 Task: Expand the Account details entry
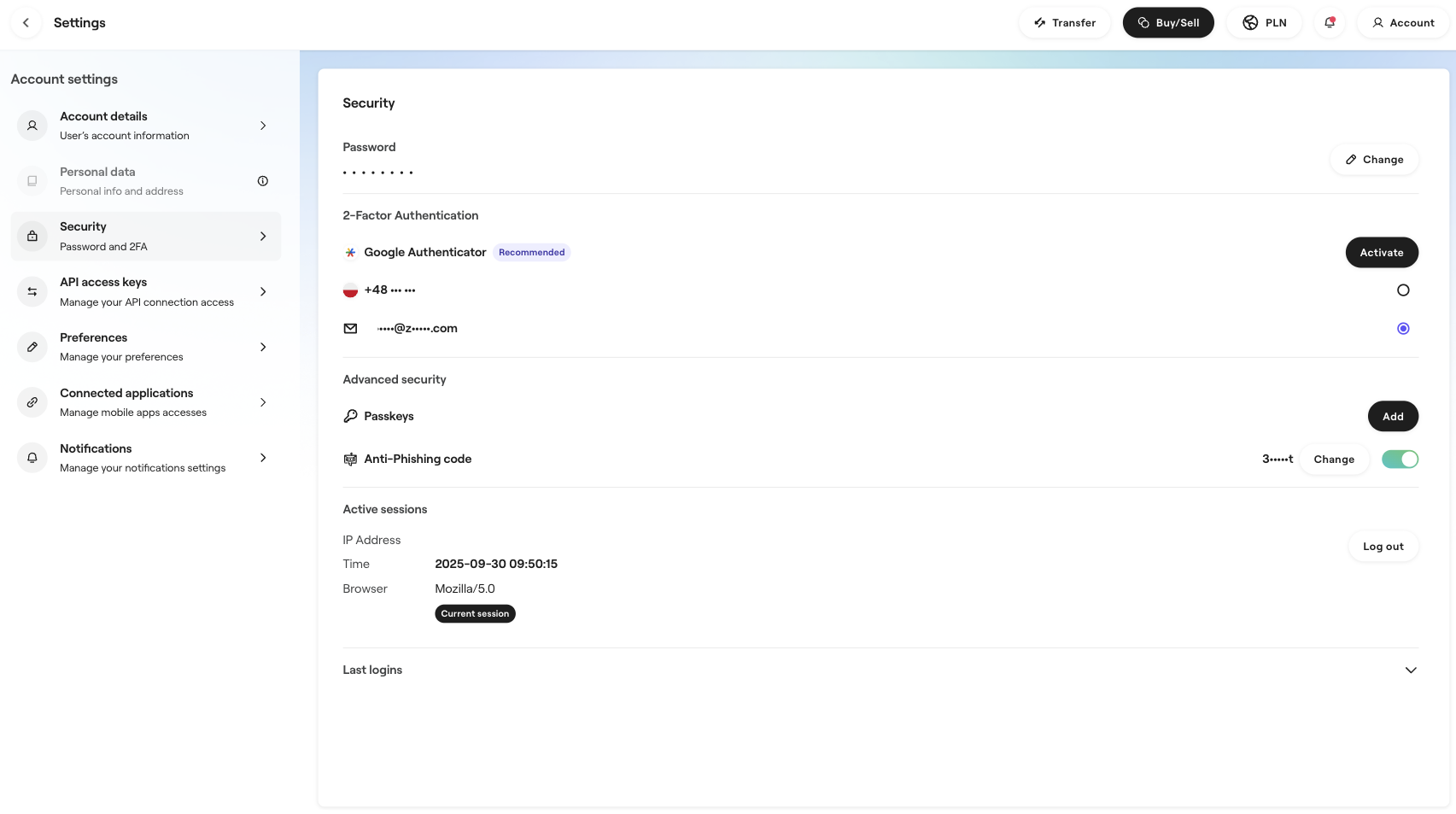click(262, 125)
